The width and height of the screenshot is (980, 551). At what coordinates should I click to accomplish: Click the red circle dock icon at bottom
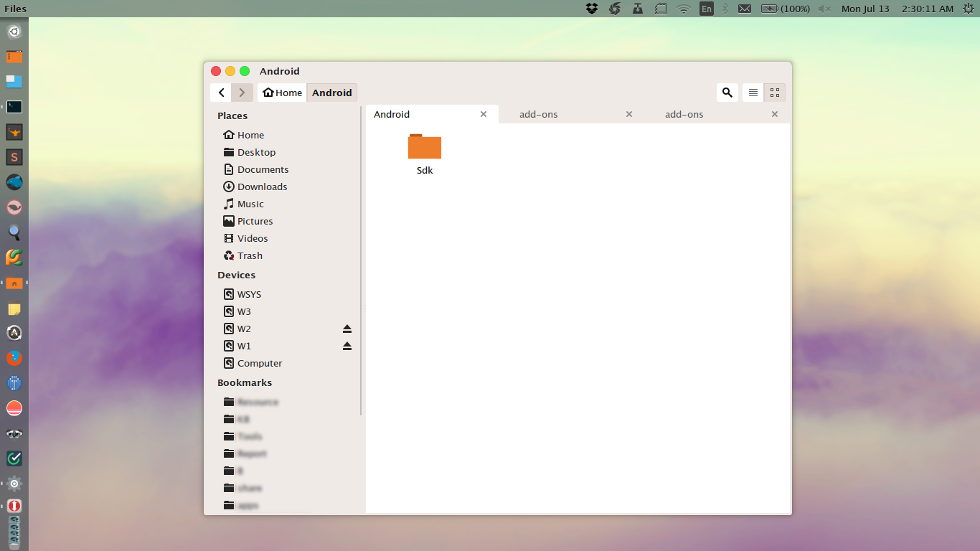[14, 505]
